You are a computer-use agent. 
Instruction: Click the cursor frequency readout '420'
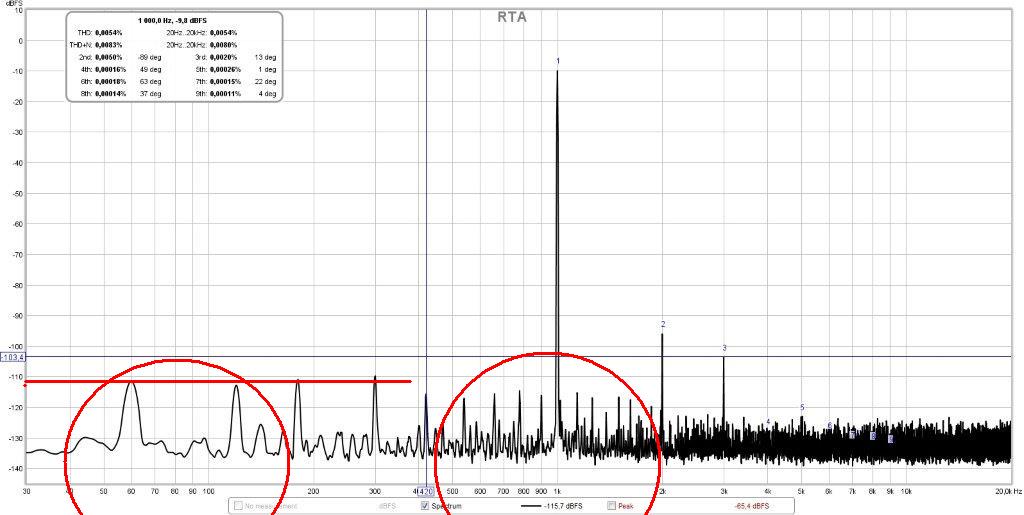425,492
